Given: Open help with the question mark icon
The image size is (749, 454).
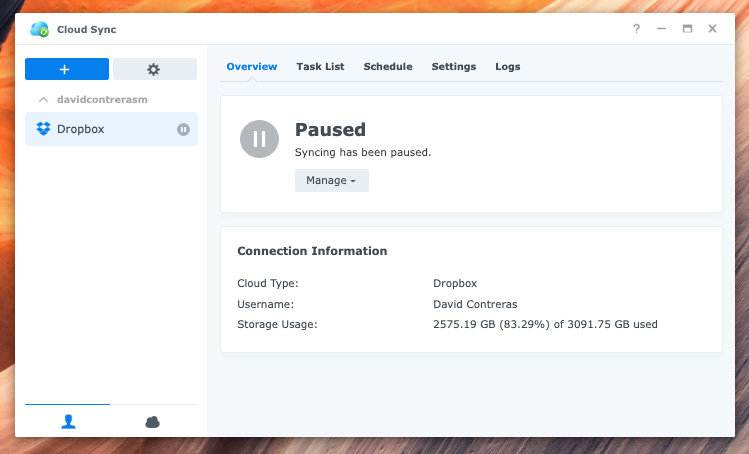Looking at the screenshot, I should pyautogui.click(x=636, y=29).
